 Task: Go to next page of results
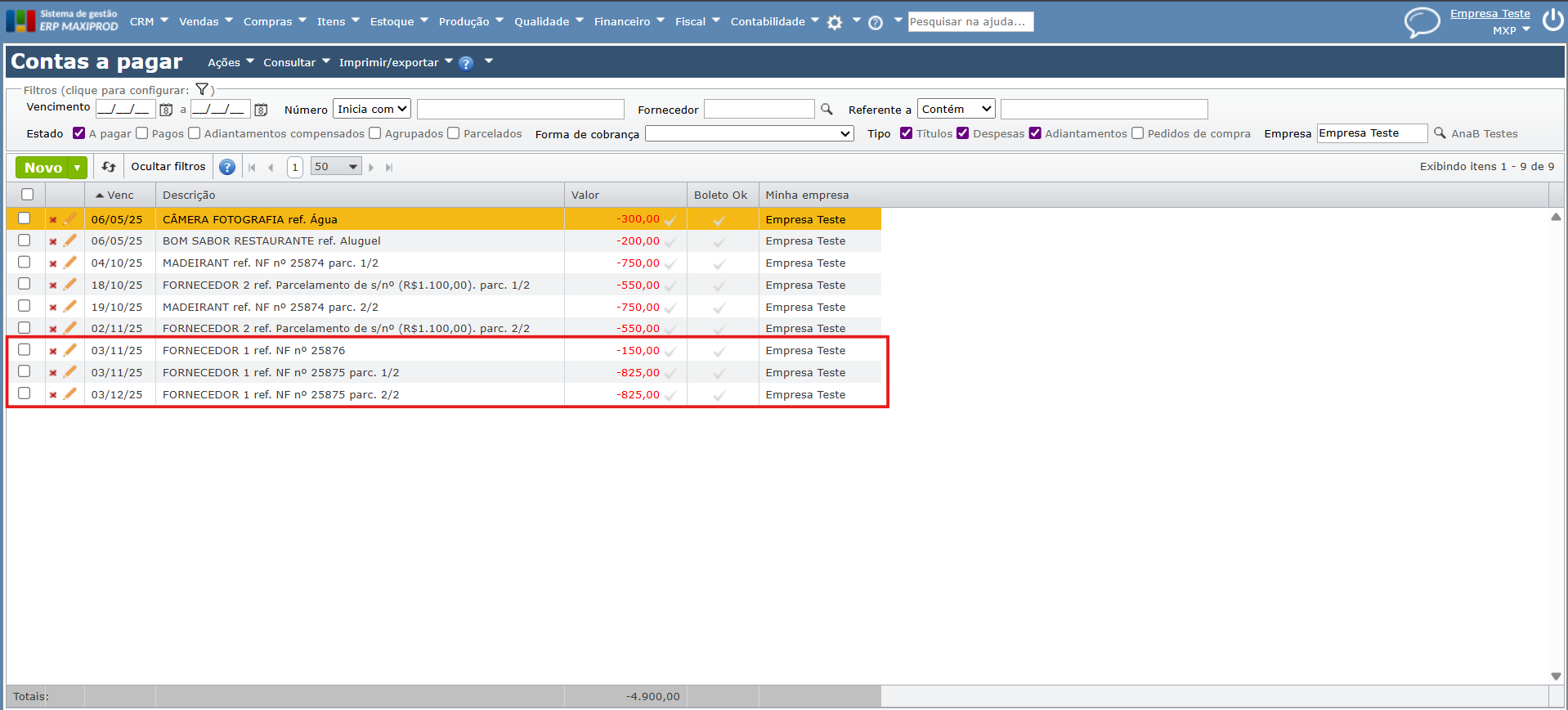[x=371, y=168]
